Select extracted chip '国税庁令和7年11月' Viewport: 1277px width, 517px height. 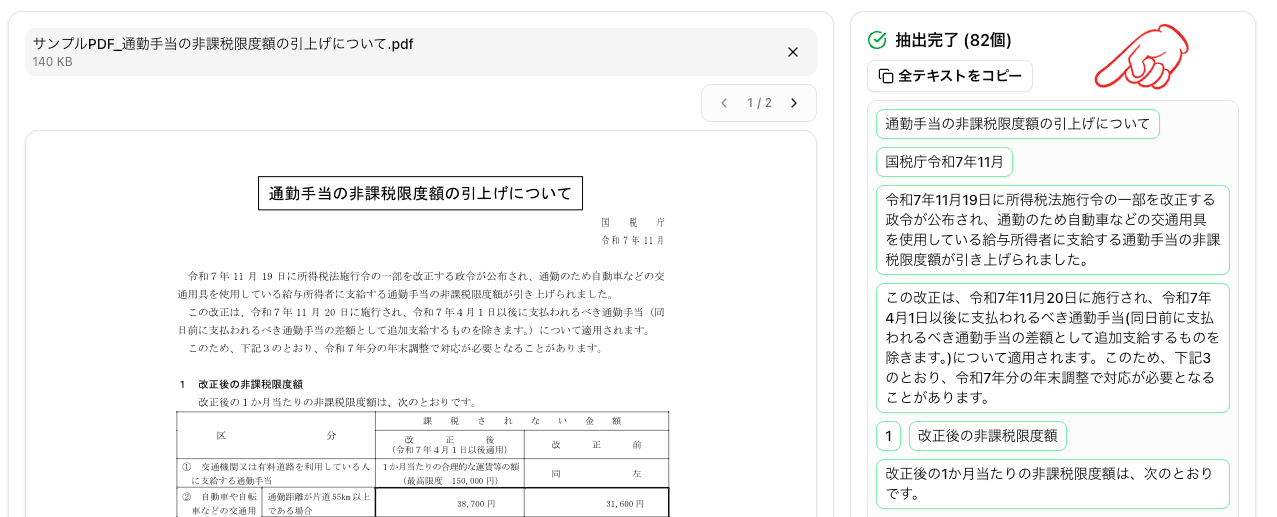click(x=944, y=162)
